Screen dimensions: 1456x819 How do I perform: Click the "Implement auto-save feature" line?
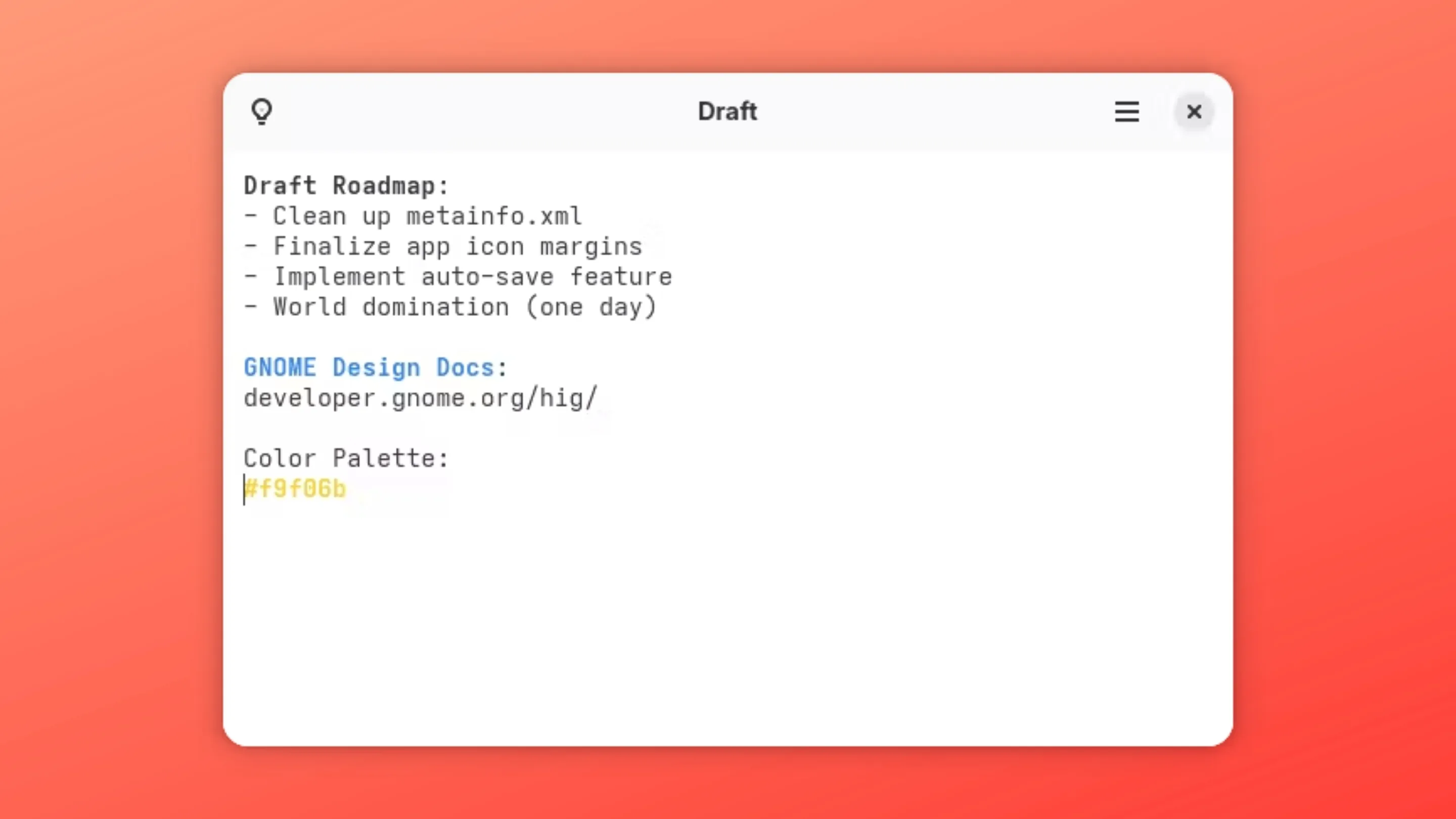tap(458, 277)
